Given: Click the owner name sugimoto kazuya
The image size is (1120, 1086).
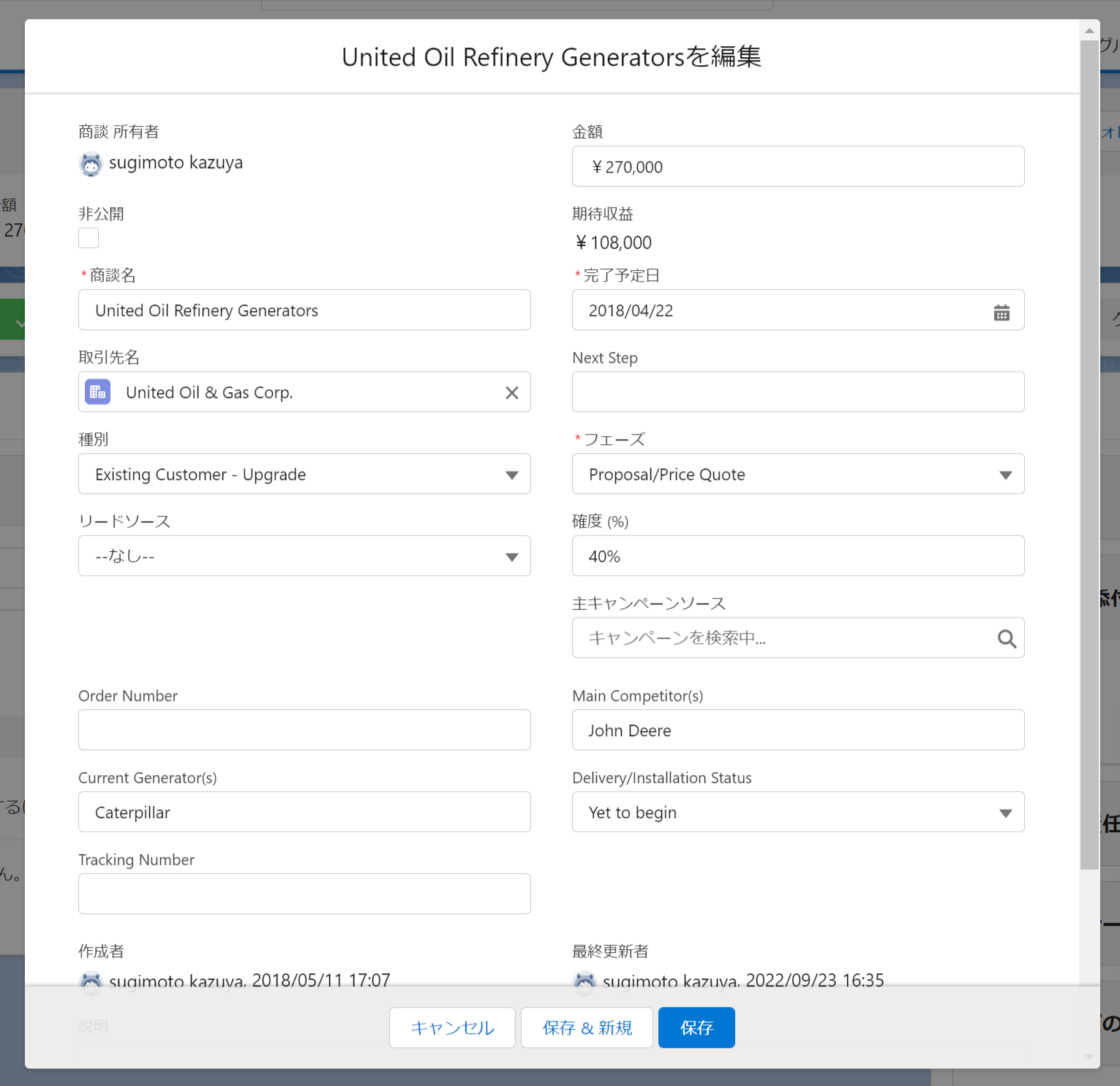Looking at the screenshot, I should 176,162.
